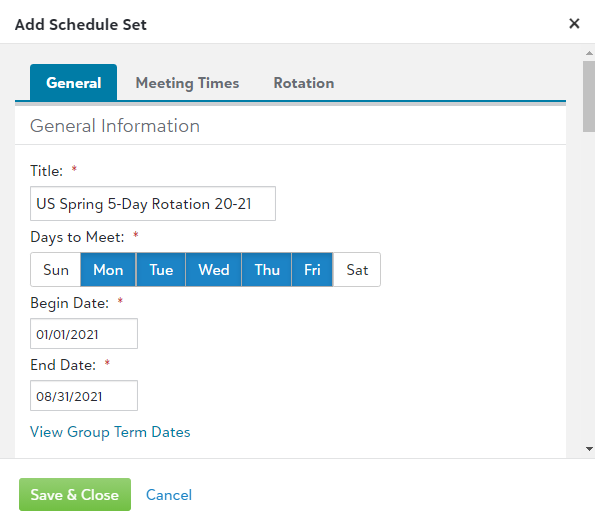Click the End Date field

click(x=84, y=396)
